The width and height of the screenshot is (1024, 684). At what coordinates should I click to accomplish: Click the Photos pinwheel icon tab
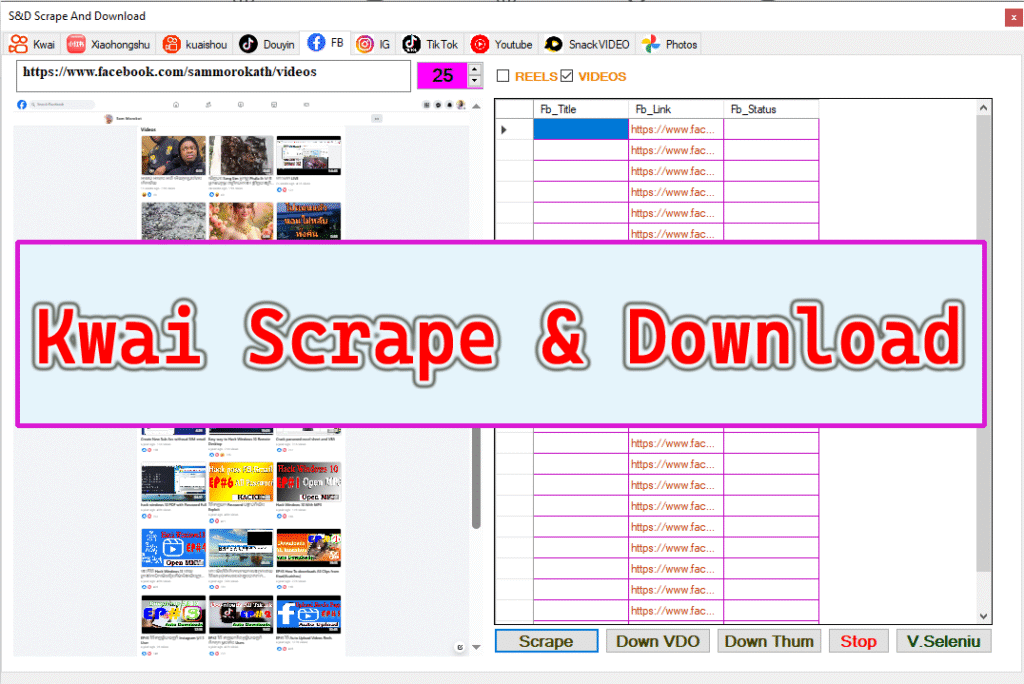(x=650, y=44)
